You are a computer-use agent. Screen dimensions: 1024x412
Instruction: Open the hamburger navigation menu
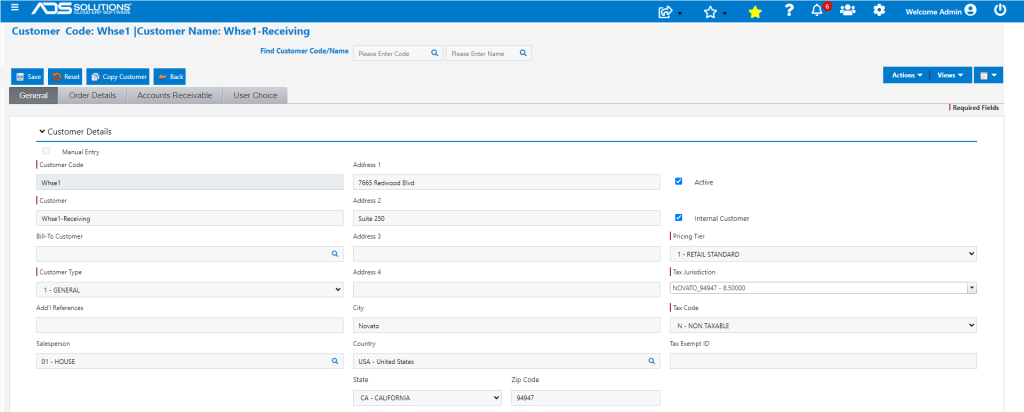point(15,7)
